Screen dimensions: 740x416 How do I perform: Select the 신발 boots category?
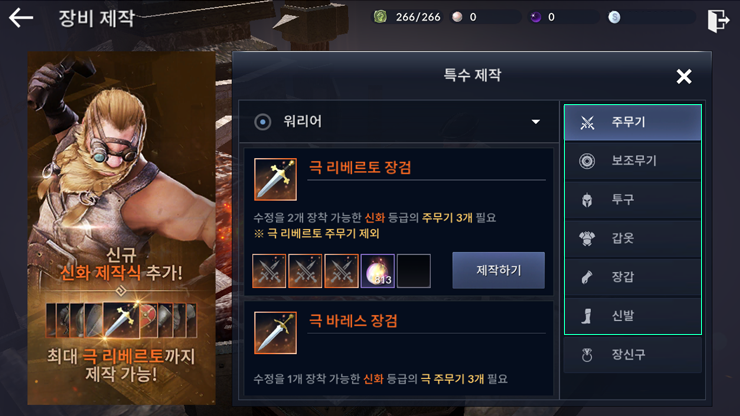(632, 316)
